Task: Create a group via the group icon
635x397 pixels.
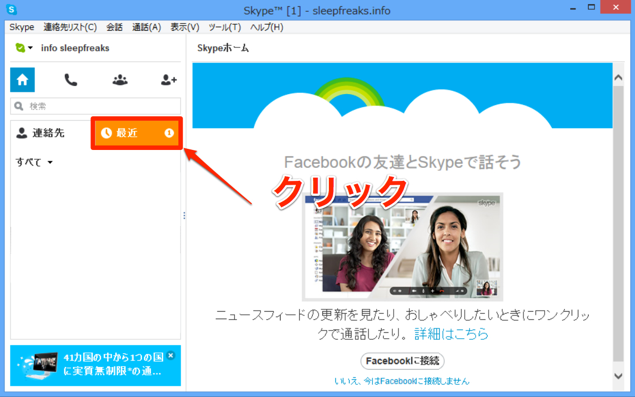Action: (x=120, y=80)
